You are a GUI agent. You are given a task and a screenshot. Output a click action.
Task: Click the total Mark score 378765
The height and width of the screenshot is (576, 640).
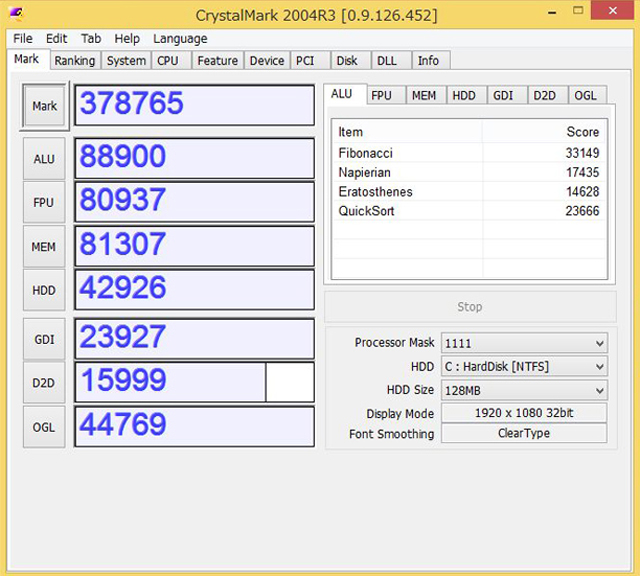pyautogui.click(x=194, y=105)
